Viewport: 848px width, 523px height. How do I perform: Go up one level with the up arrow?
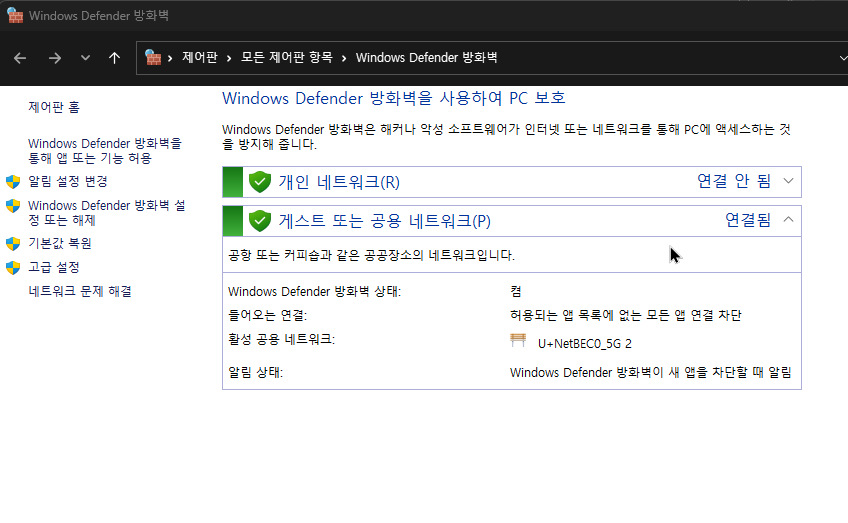[x=114, y=58]
